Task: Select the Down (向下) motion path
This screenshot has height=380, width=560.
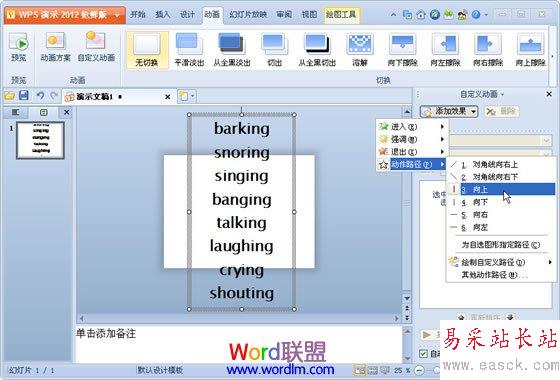Action: pos(501,202)
